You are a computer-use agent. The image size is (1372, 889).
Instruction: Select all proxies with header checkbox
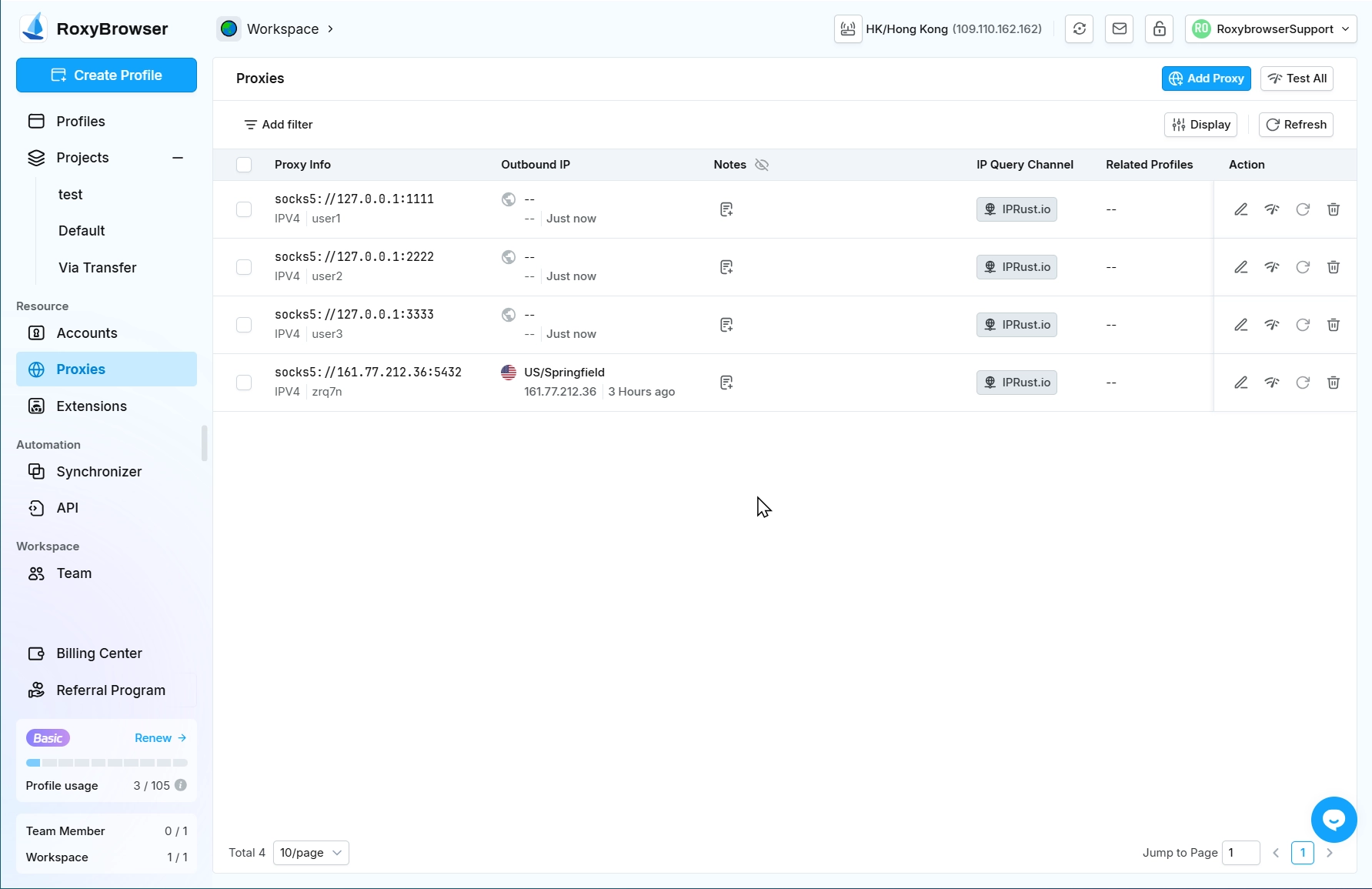[x=244, y=165]
